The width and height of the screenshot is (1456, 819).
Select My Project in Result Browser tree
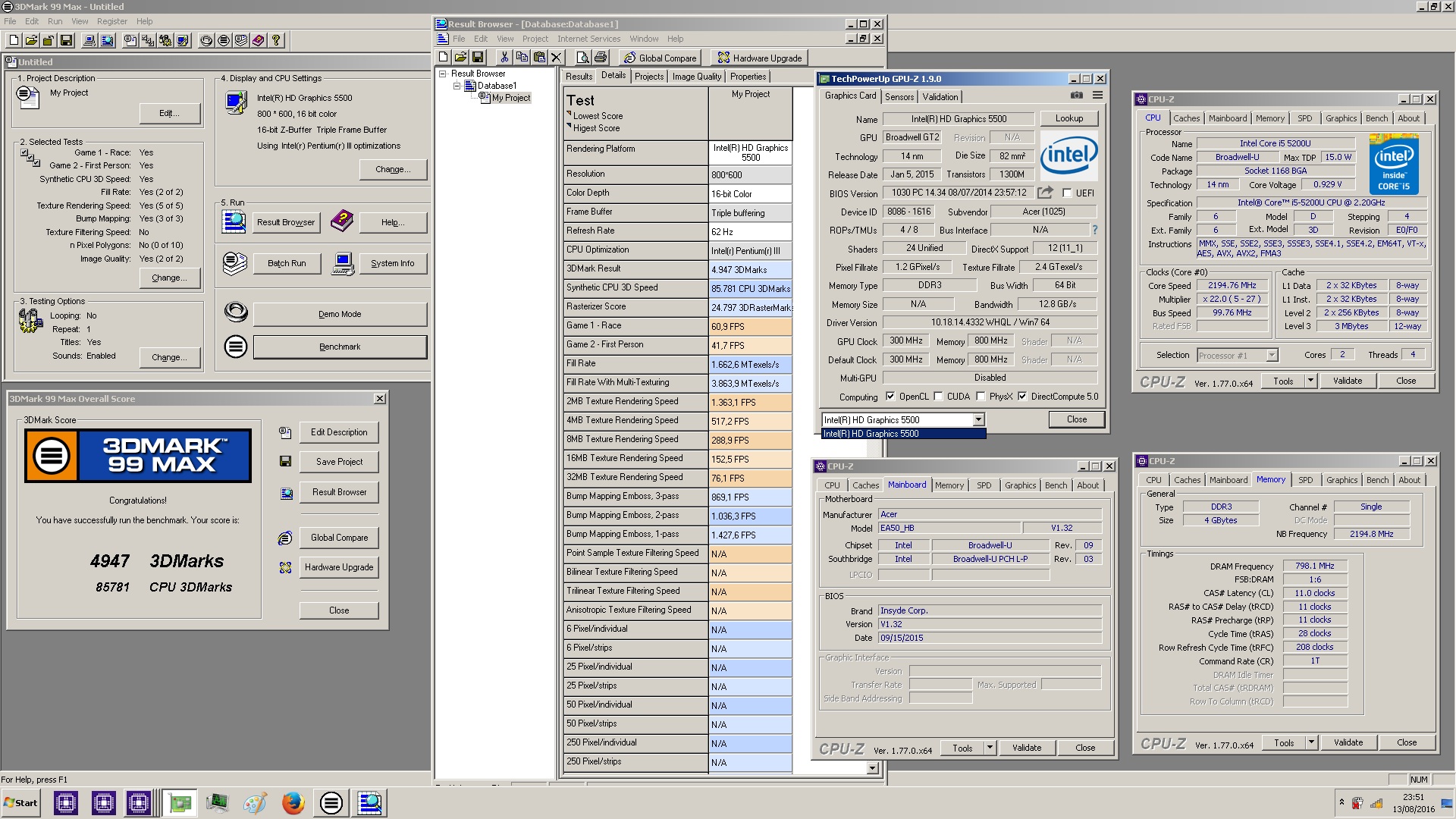[x=511, y=98]
